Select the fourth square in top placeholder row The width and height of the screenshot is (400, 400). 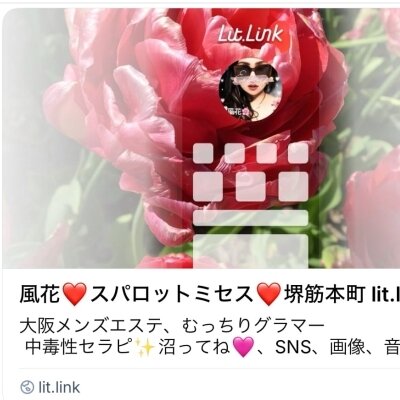tap(298, 153)
